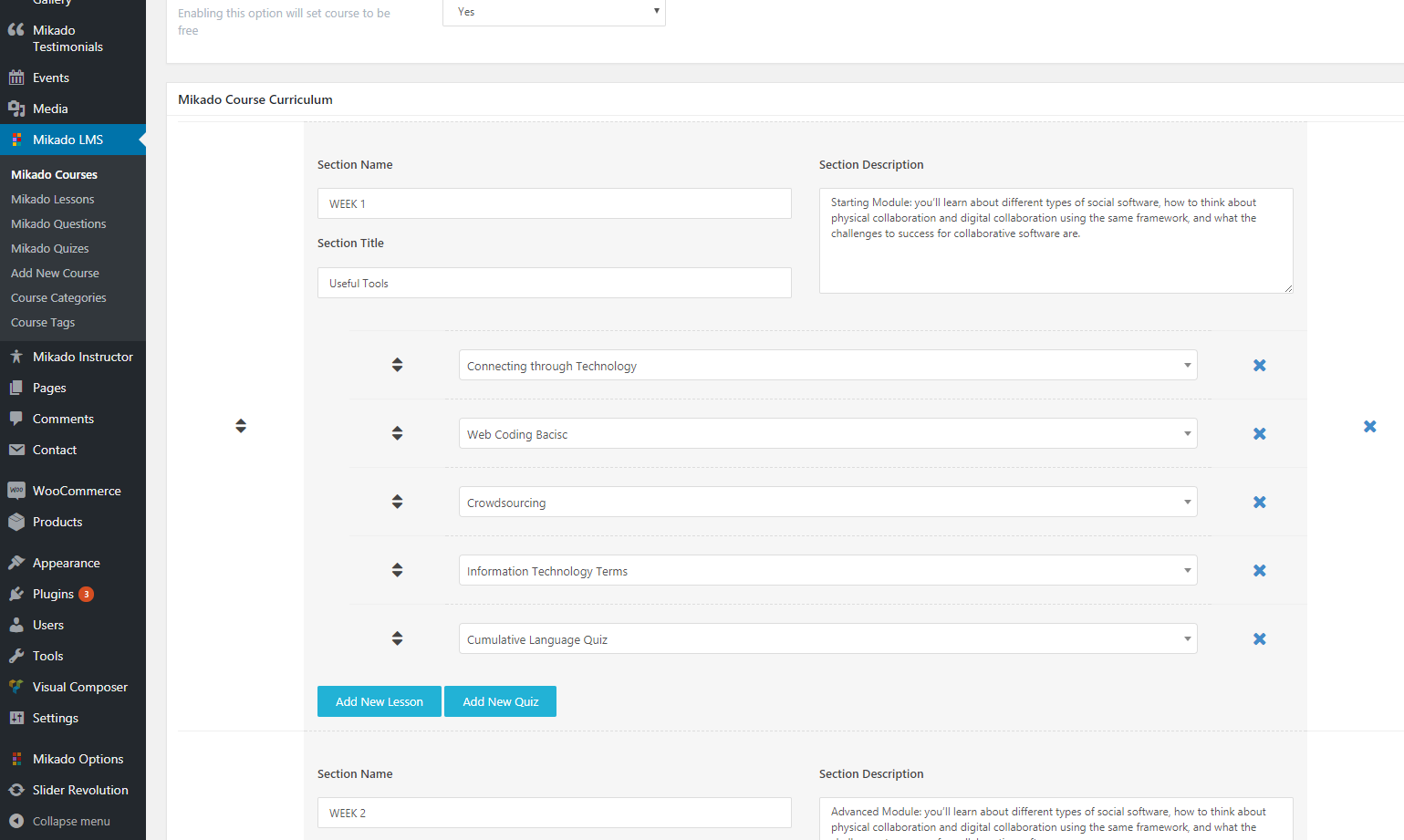Click reorder handle beside Connecting through Technology
Viewport: 1404px width, 840px height.
[x=398, y=365]
